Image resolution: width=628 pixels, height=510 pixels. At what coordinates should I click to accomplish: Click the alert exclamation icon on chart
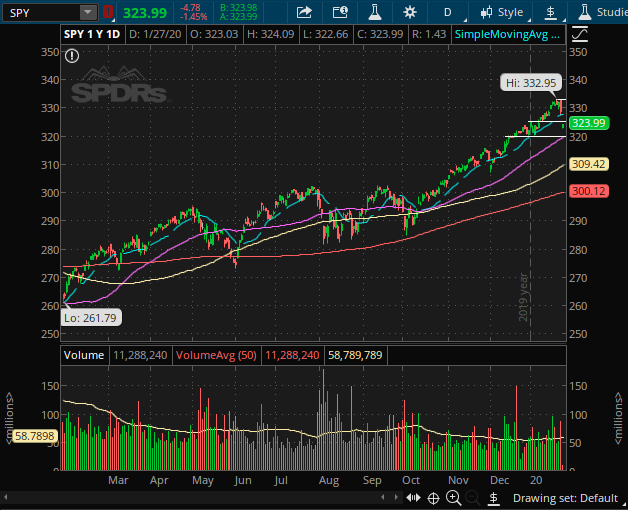point(71,56)
